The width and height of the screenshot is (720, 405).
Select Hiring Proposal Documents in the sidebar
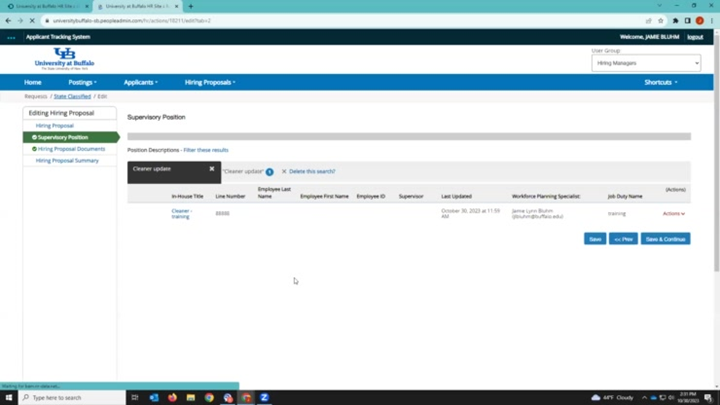point(71,149)
